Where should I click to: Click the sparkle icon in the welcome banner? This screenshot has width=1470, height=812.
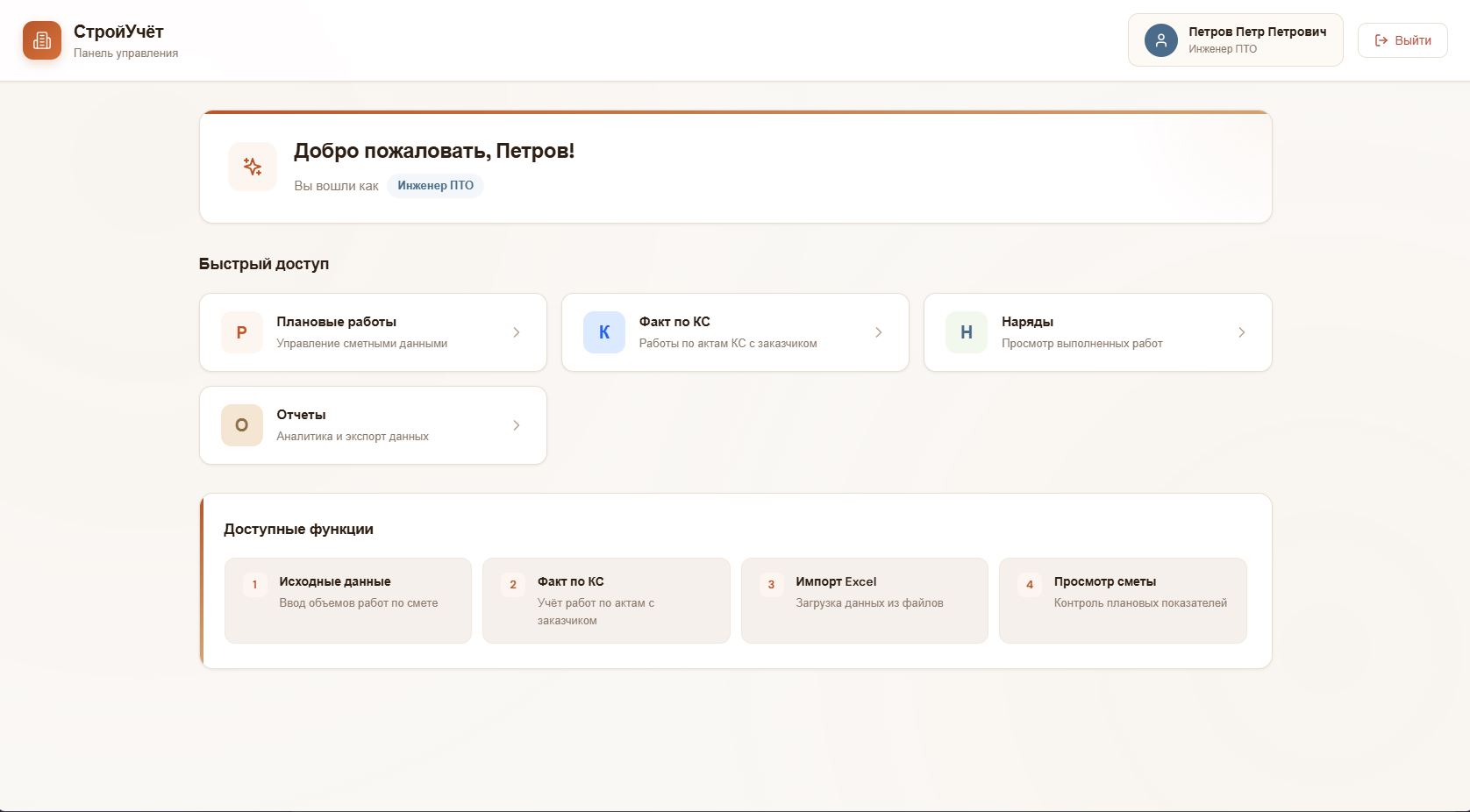tap(252, 166)
